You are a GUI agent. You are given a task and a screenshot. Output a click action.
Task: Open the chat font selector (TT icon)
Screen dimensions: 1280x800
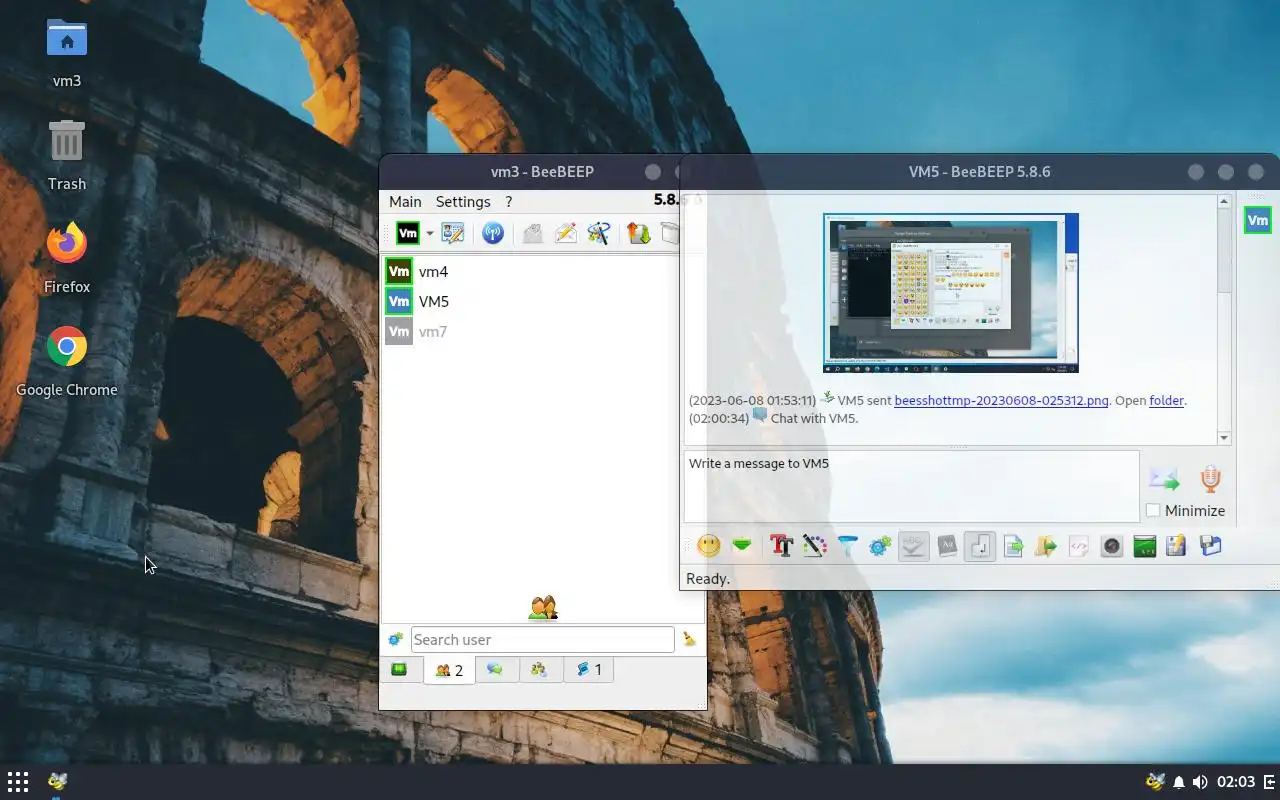point(782,546)
